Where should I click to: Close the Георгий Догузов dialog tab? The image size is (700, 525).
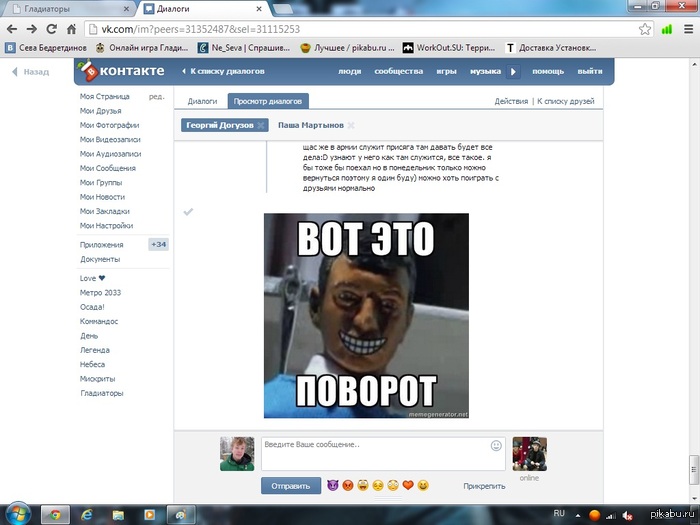click(261, 125)
